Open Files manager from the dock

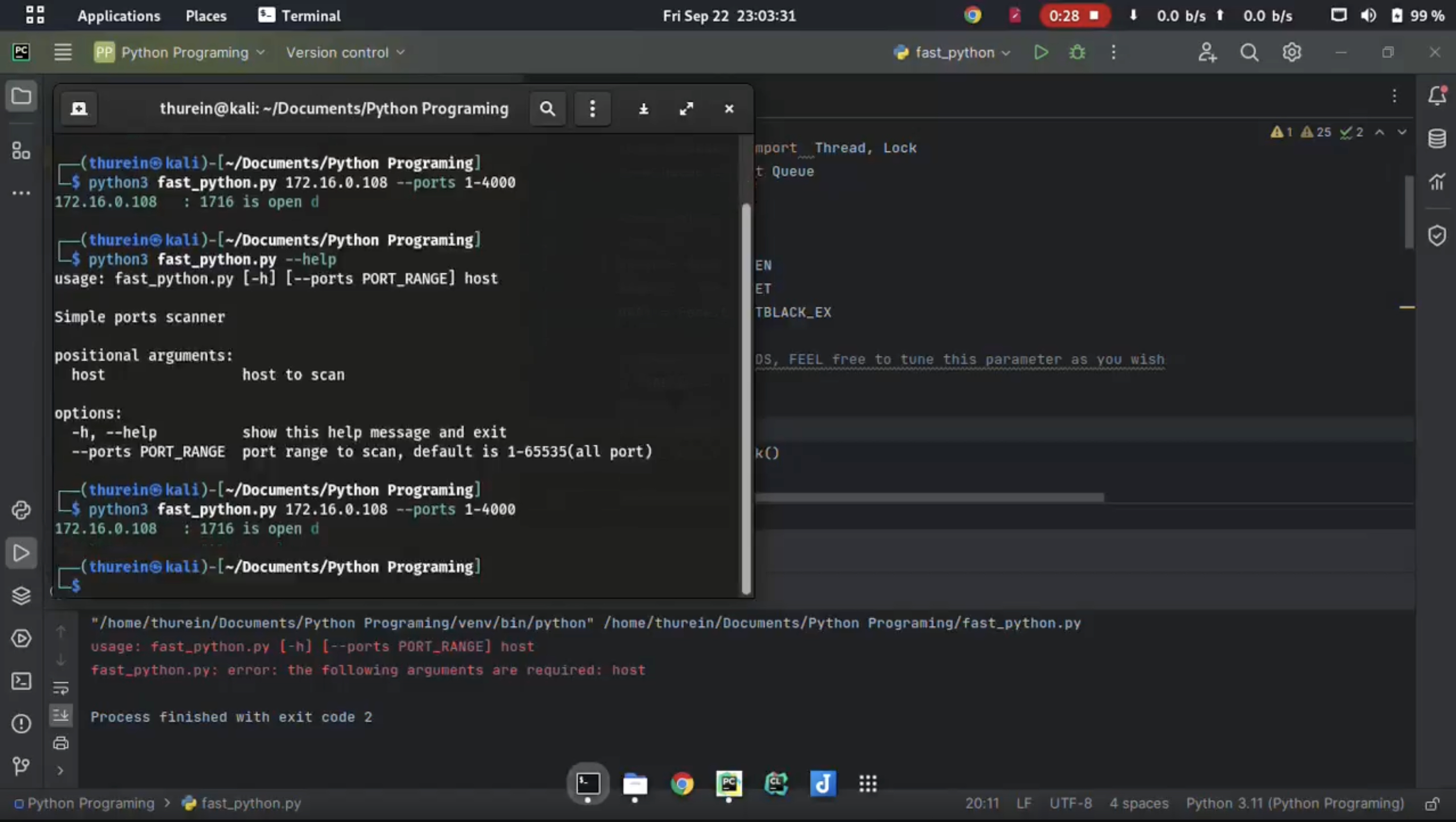tap(635, 784)
